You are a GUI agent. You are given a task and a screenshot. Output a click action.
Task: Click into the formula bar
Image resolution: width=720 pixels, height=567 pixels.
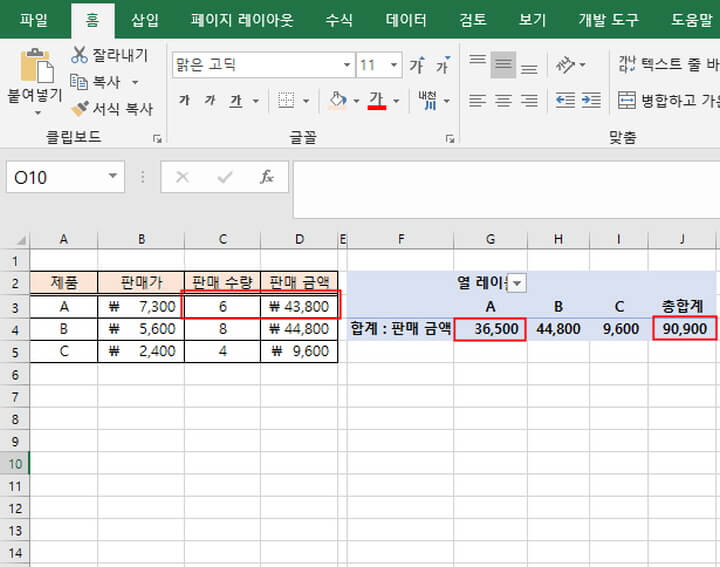[506, 190]
